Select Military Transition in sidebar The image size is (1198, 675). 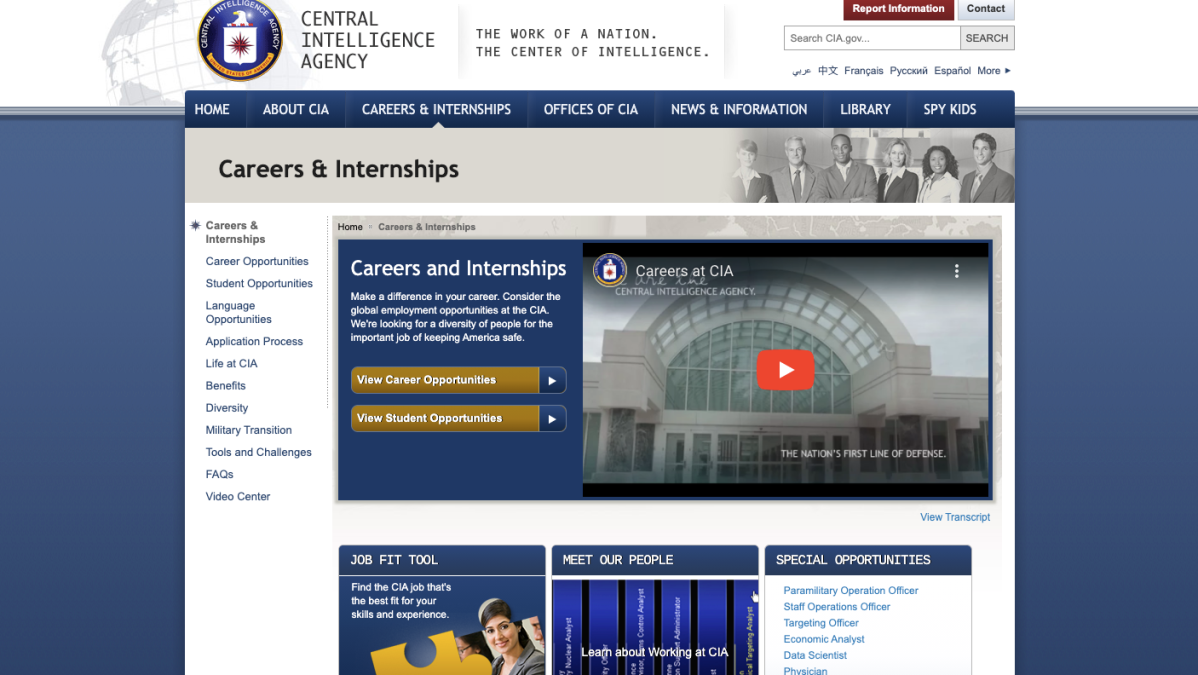249,430
